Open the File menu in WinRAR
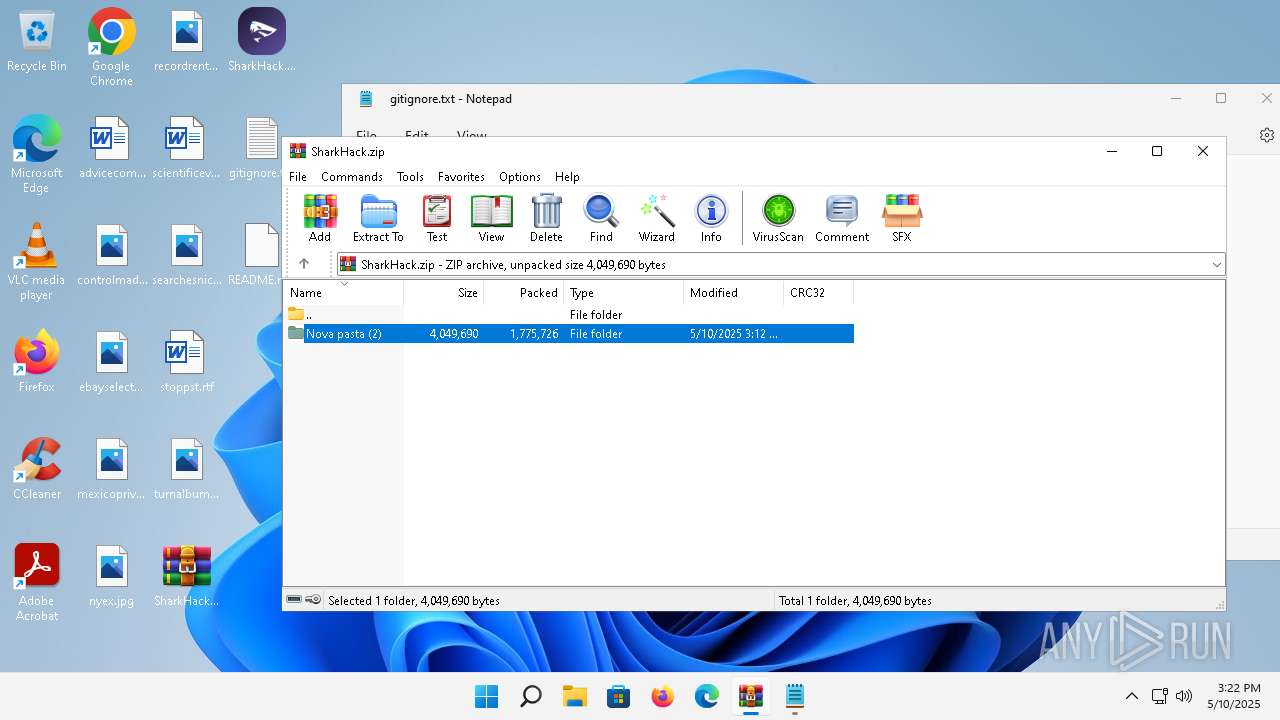 click(298, 176)
